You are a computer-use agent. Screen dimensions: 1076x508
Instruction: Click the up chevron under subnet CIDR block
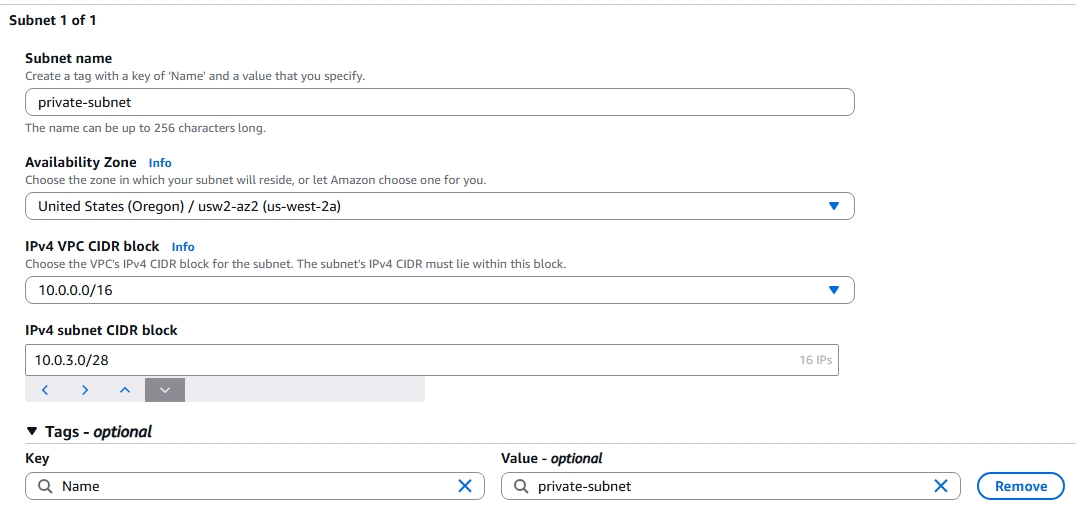coord(125,390)
